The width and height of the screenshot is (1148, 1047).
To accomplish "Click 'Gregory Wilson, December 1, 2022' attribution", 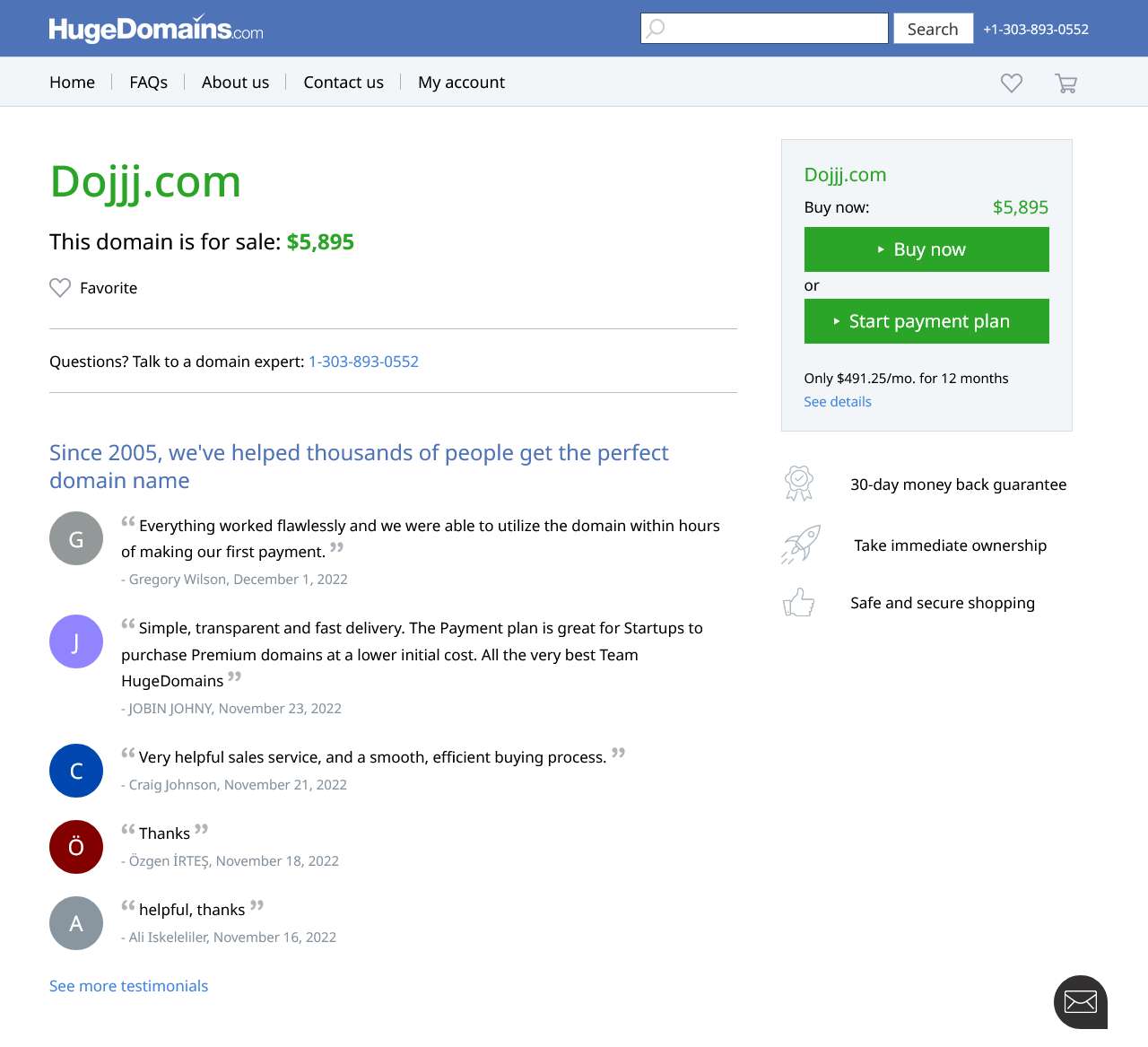I will pos(238,580).
